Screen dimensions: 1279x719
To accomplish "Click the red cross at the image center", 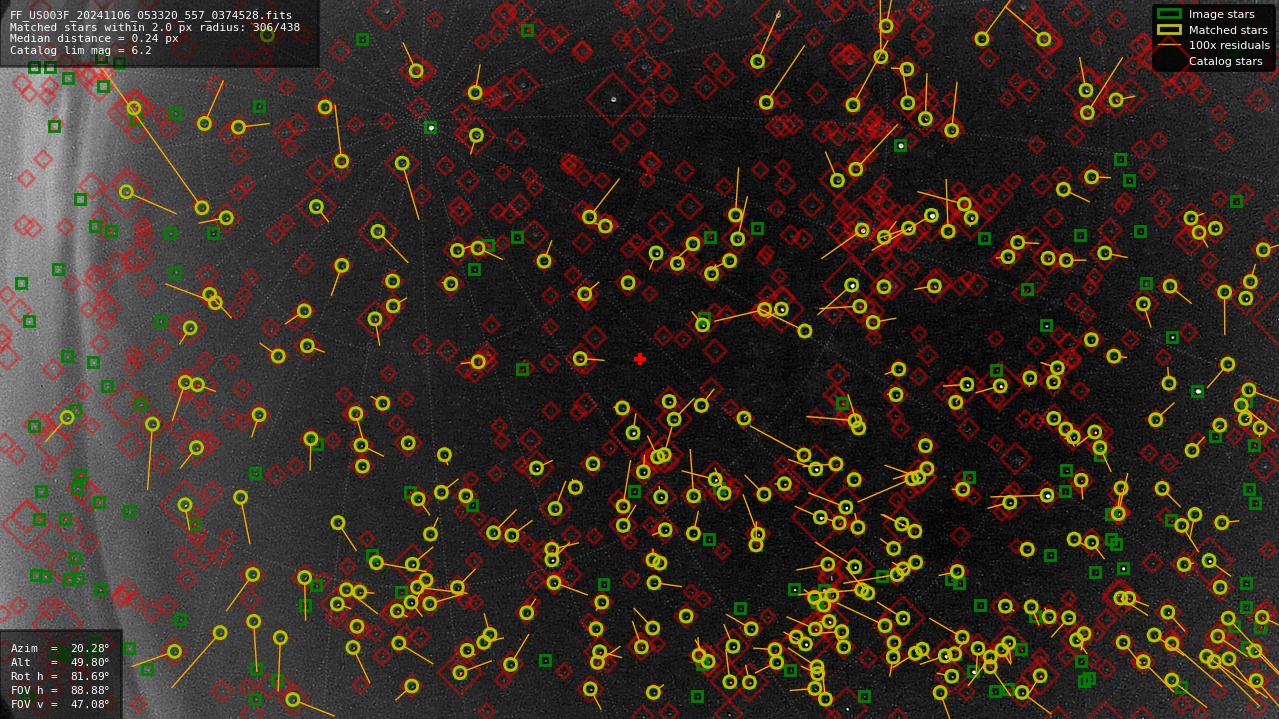I will point(640,359).
